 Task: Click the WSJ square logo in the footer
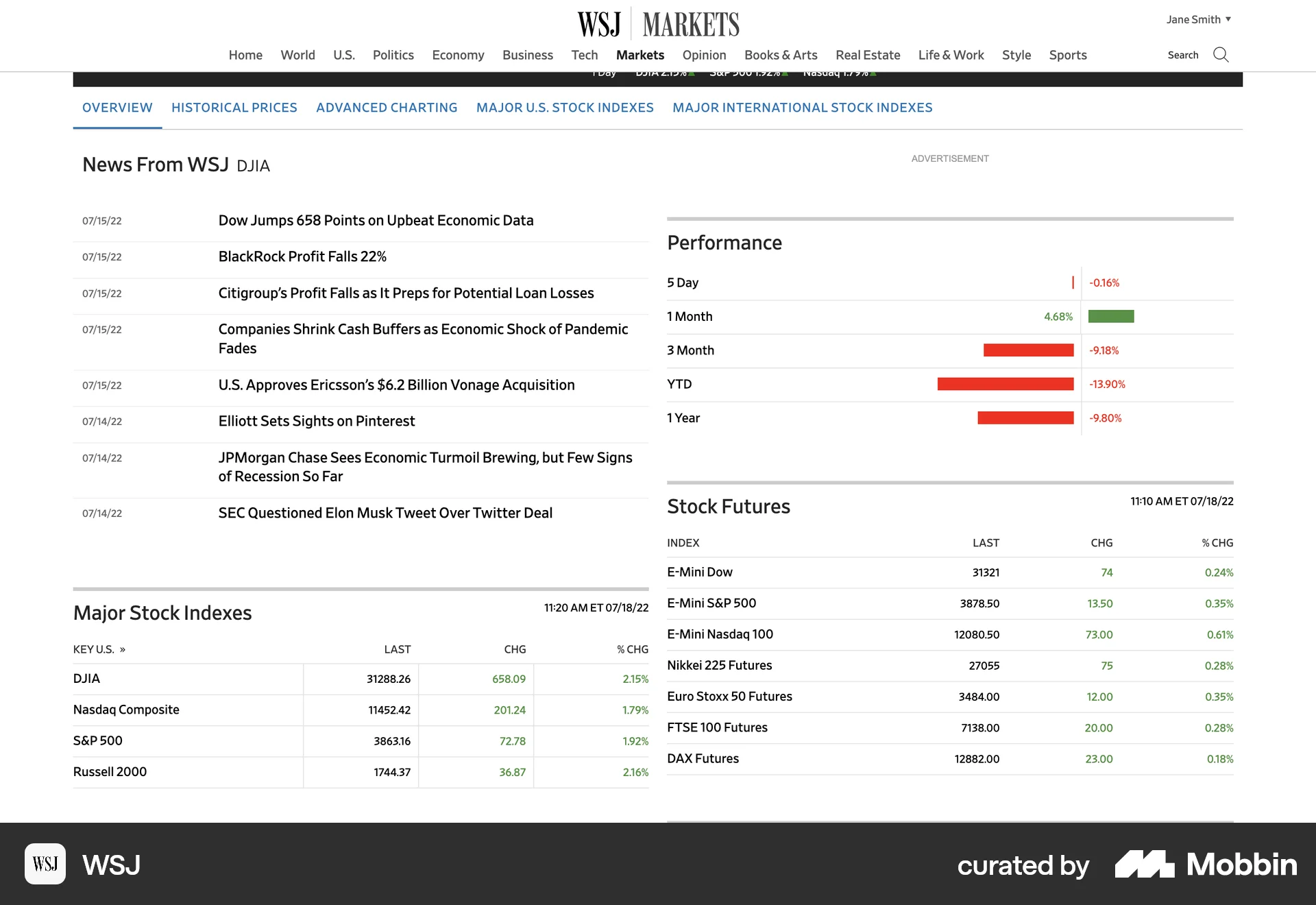(45, 865)
